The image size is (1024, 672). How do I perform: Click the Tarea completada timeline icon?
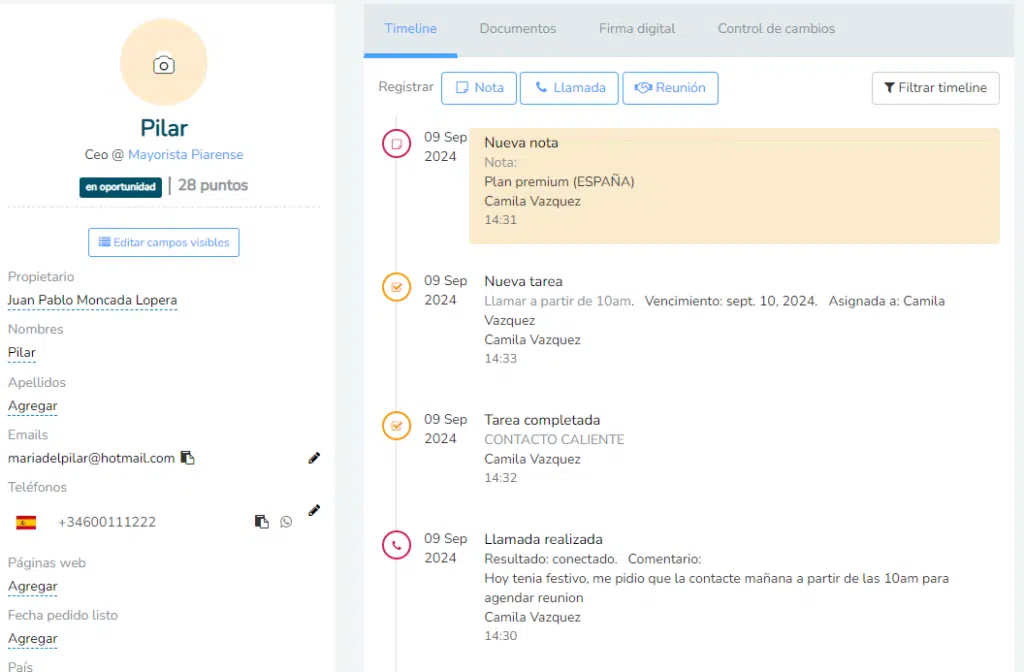point(396,426)
